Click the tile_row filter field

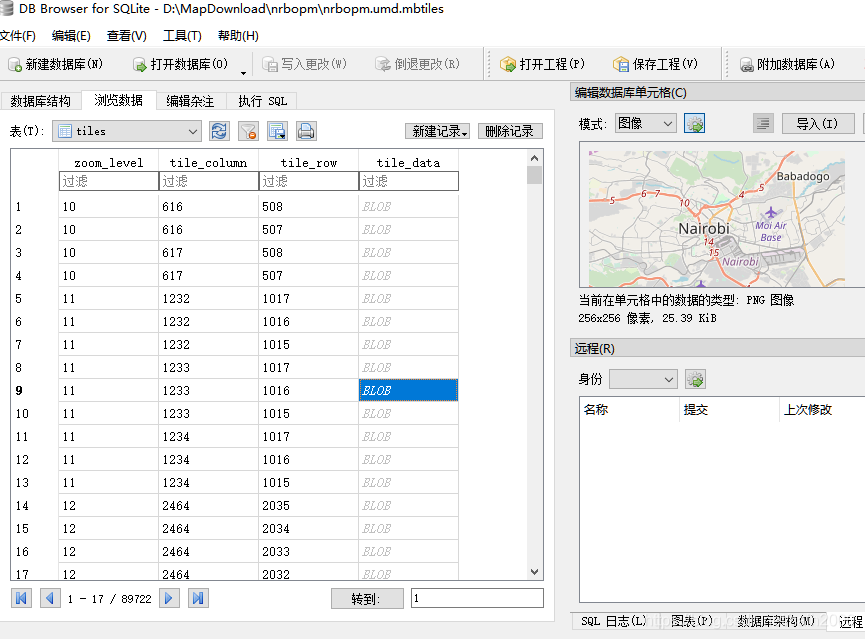click(308, 181)
